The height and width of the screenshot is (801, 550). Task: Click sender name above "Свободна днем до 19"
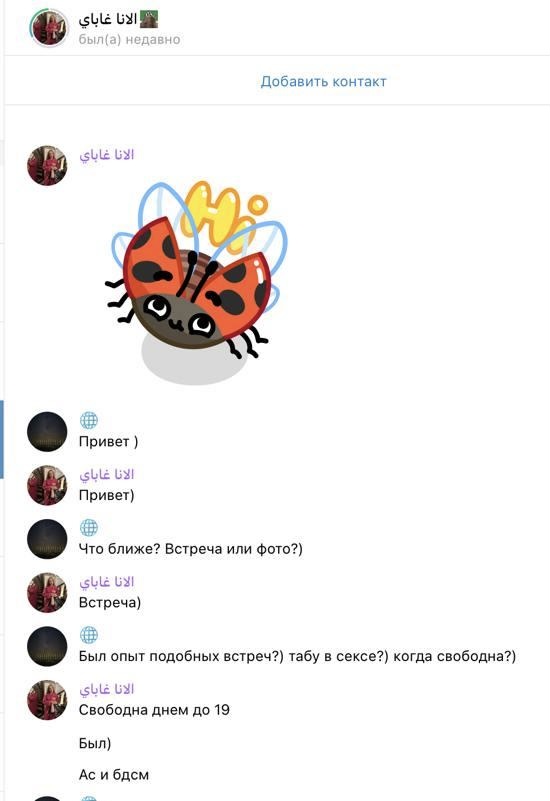point(107,689)
